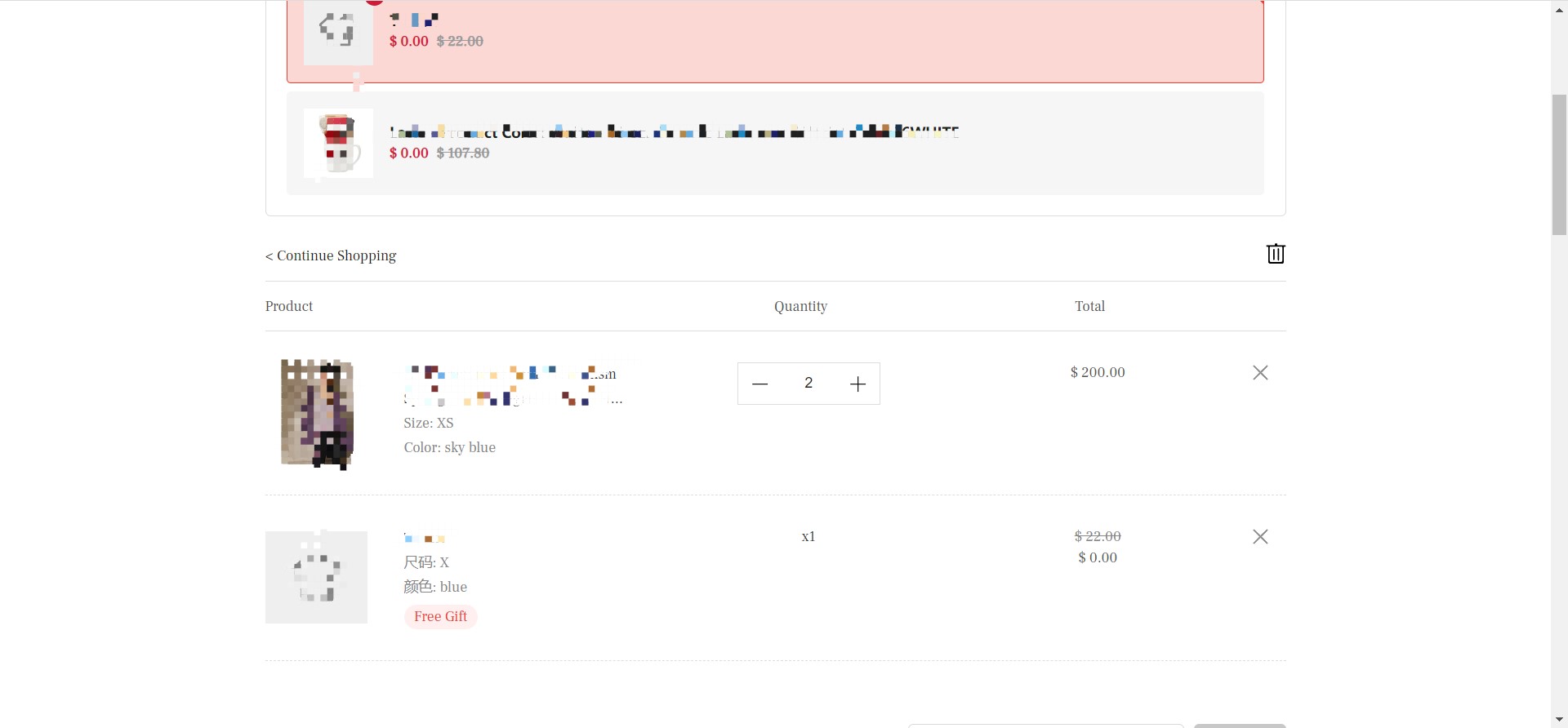Click the quantity field showing 2
The height and width of the screenshot is (728, 1568).
coord(808,383)
